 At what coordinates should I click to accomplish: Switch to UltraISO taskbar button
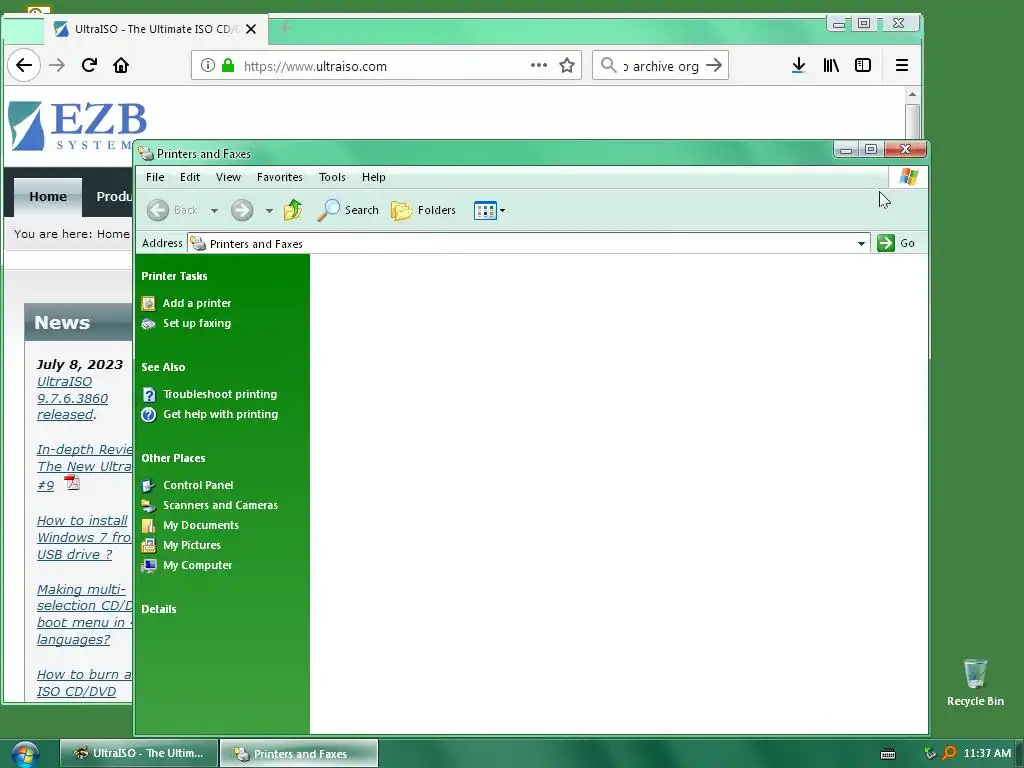[138, 754]
